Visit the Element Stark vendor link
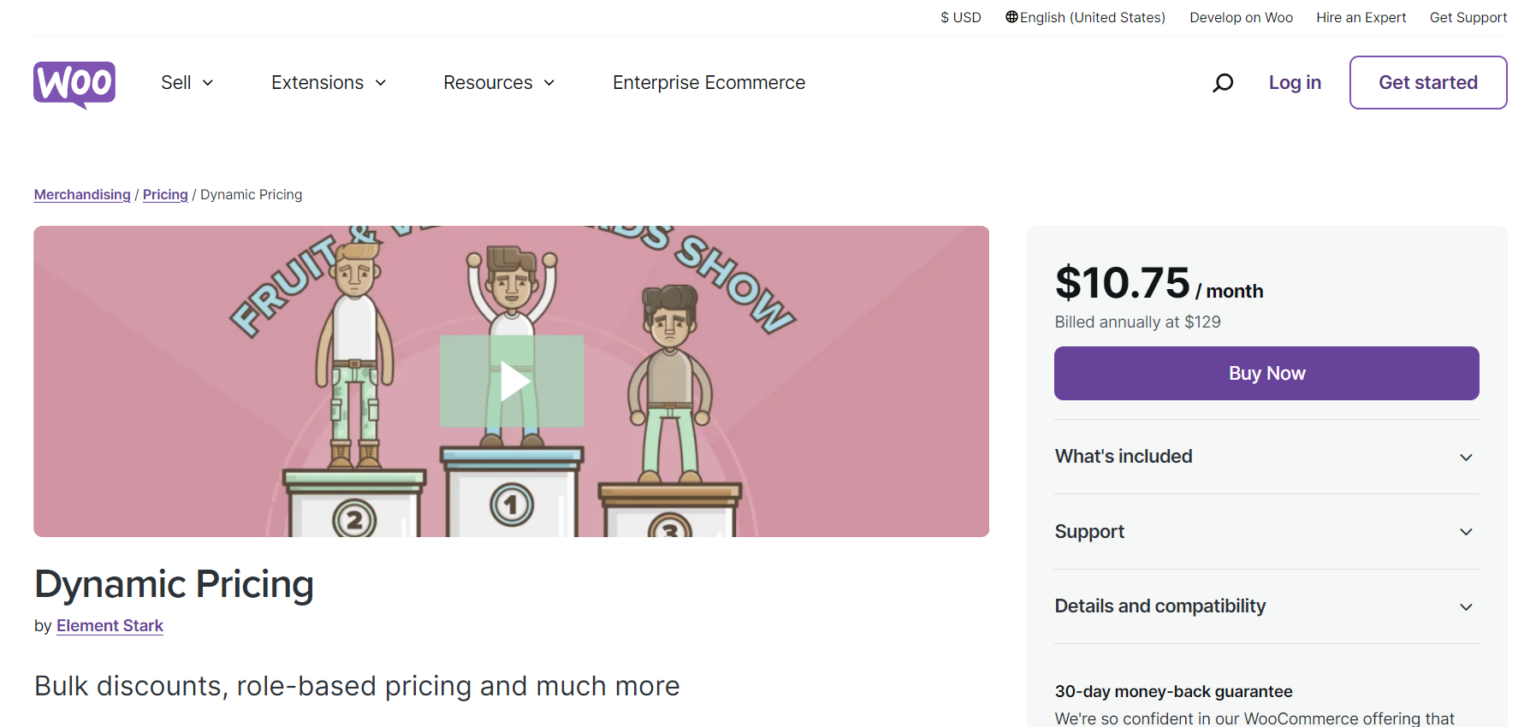 pos(110,626)
